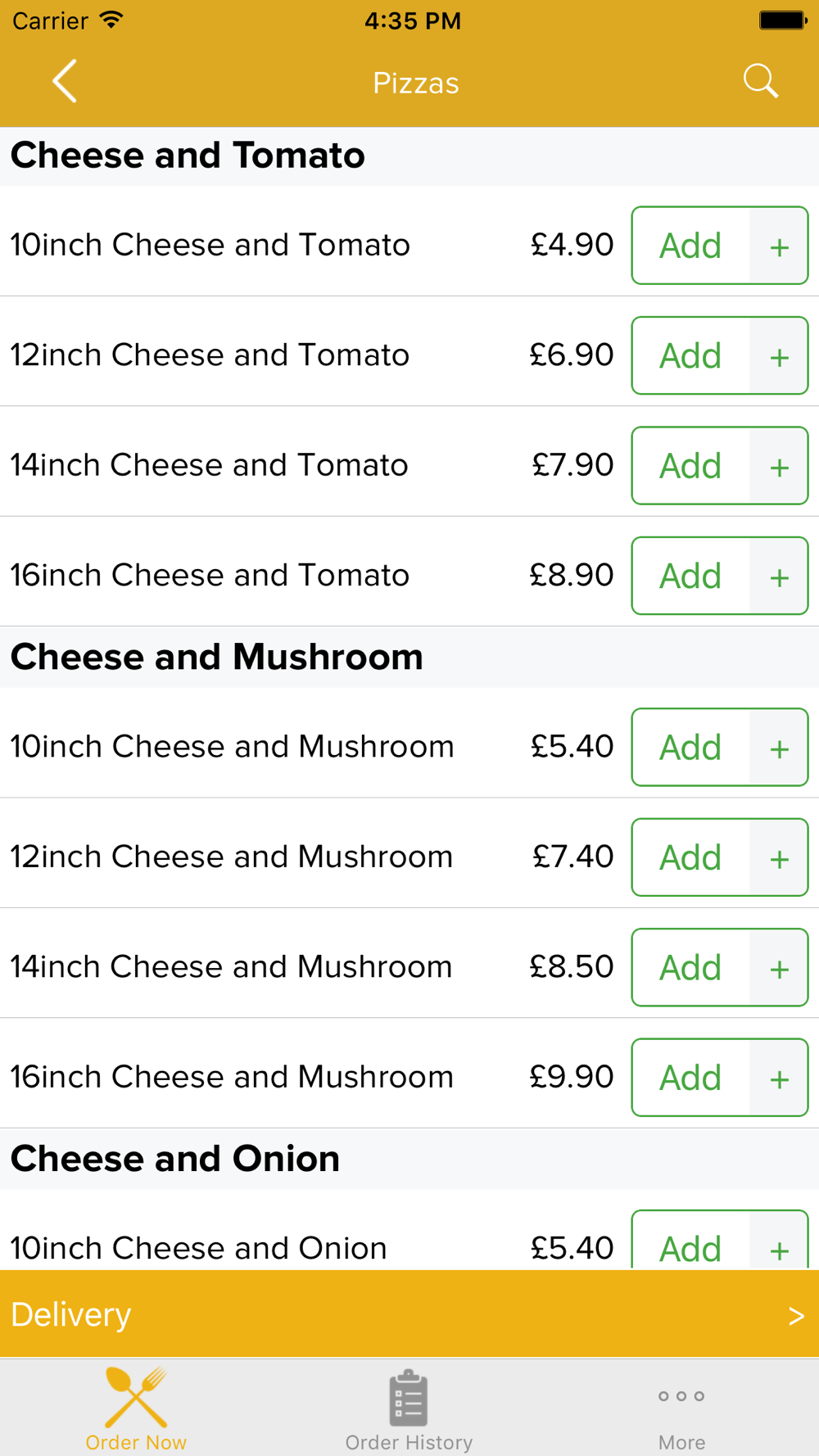819x1456 pixels.
Task: Open Order History clipboard icon
Action: (408, 1398)
